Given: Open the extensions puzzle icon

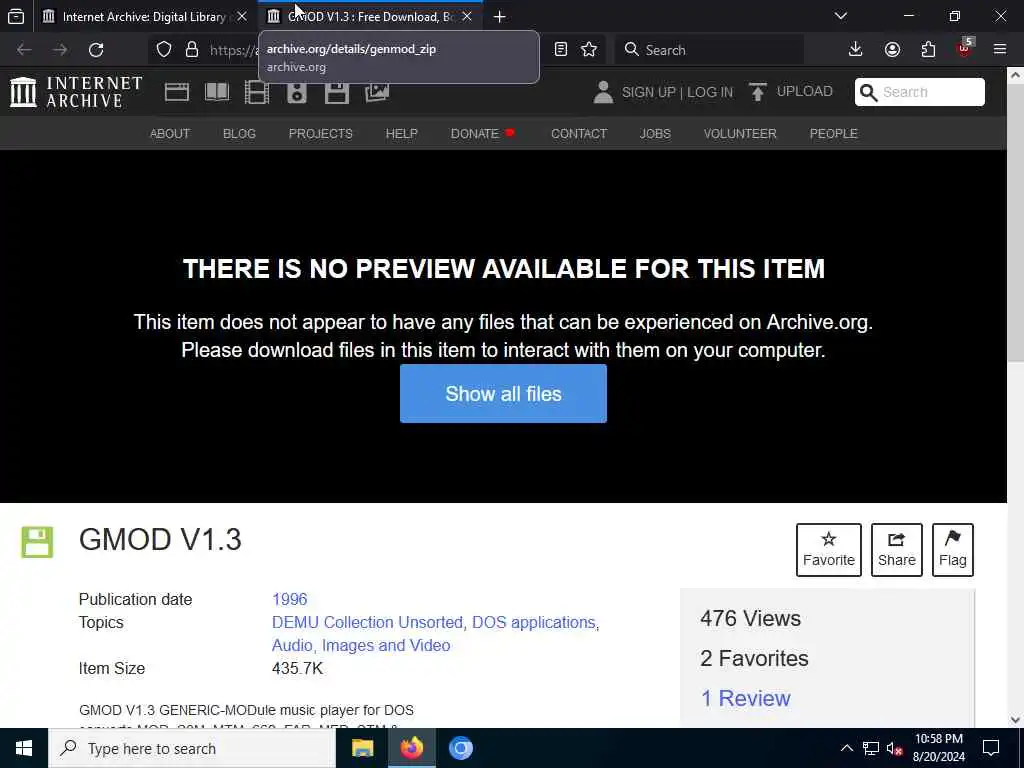Looking at the screenshot, I should (x=928, y=50).
